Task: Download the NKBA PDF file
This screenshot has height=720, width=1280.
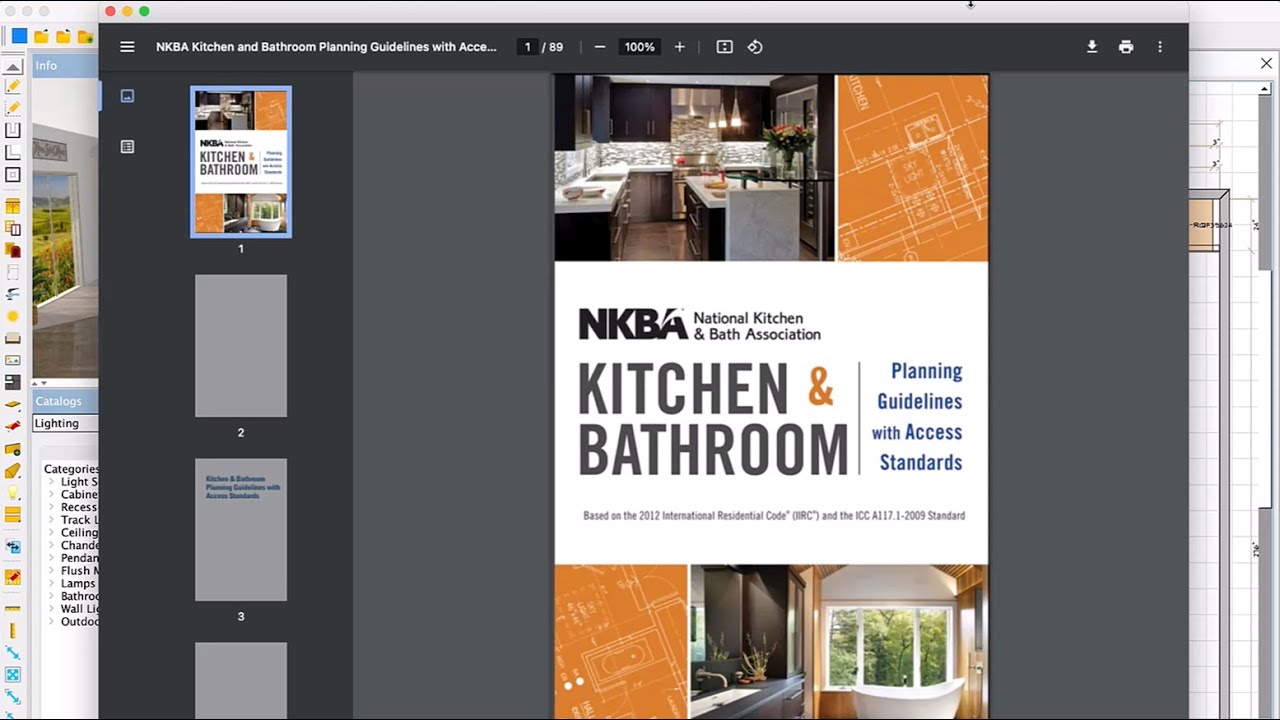Action: [1092, 47]
